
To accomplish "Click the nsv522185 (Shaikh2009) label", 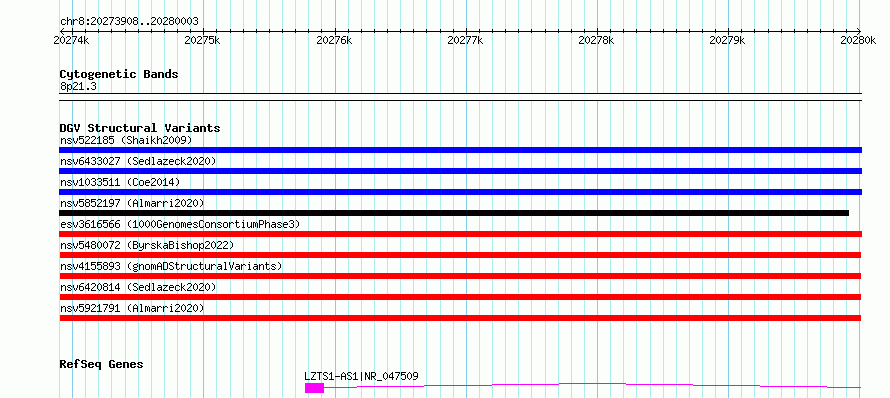I will pyautogui.click(x=126, y=140).
